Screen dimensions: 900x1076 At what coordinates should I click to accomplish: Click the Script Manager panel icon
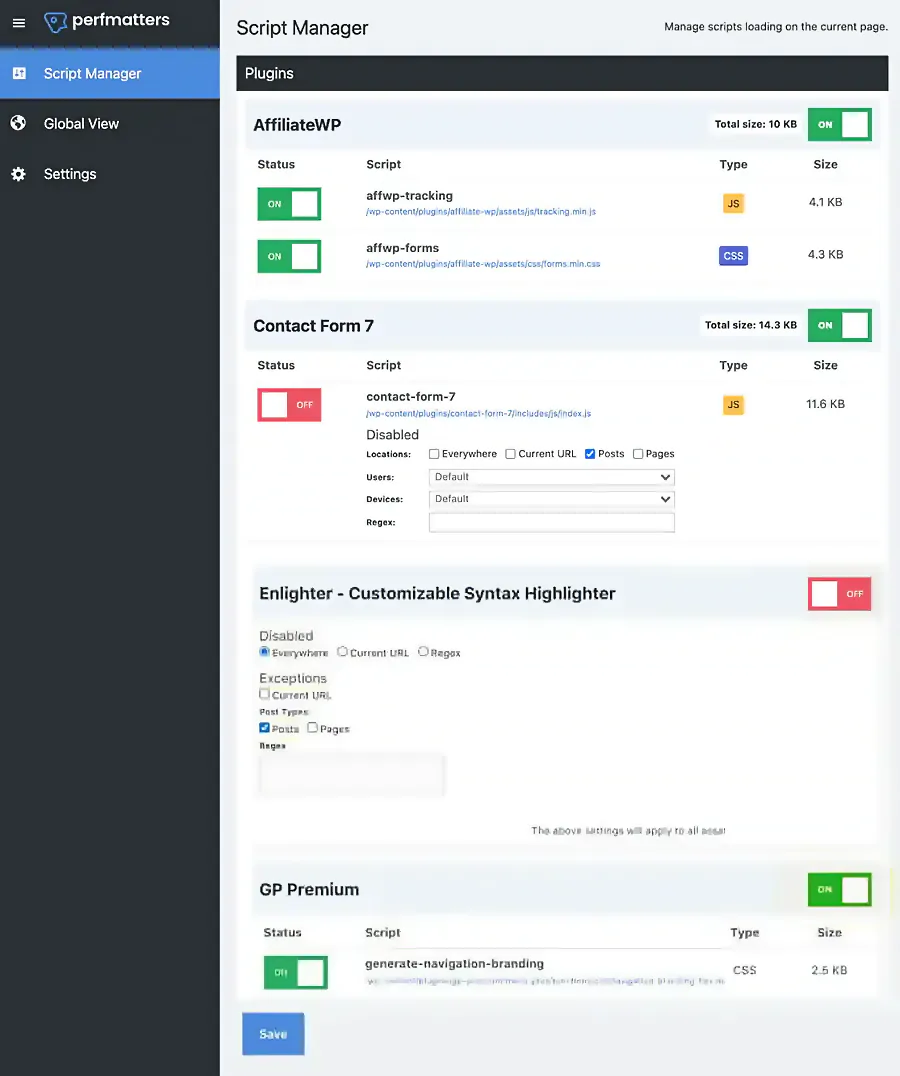point(18,73)
